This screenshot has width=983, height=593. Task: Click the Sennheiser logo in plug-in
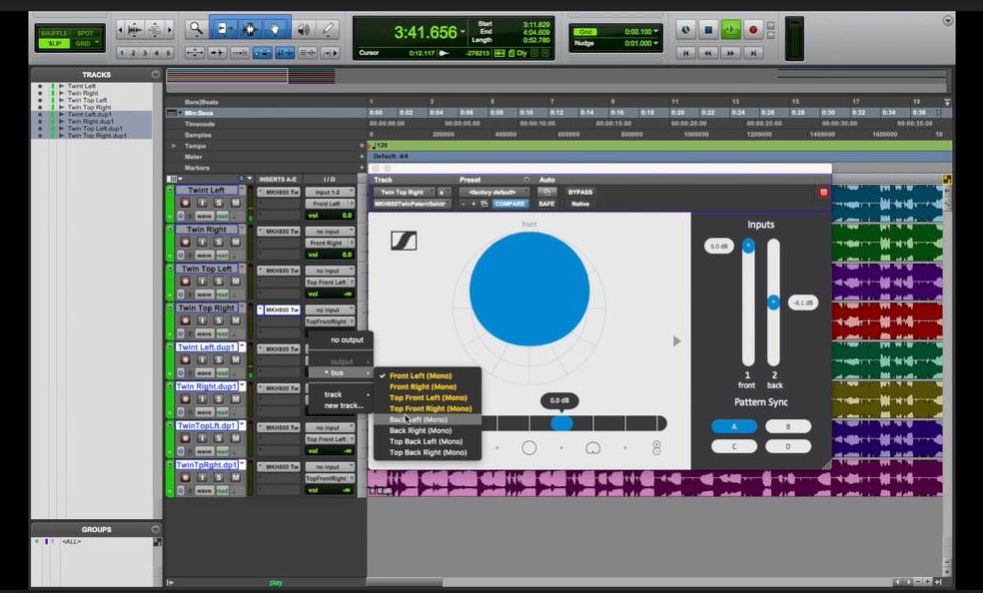pyautogui.click(x=404, y=241)
